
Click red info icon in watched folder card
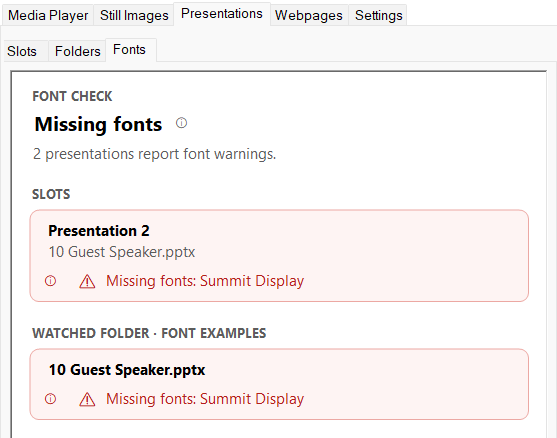(x=50, y=399)
